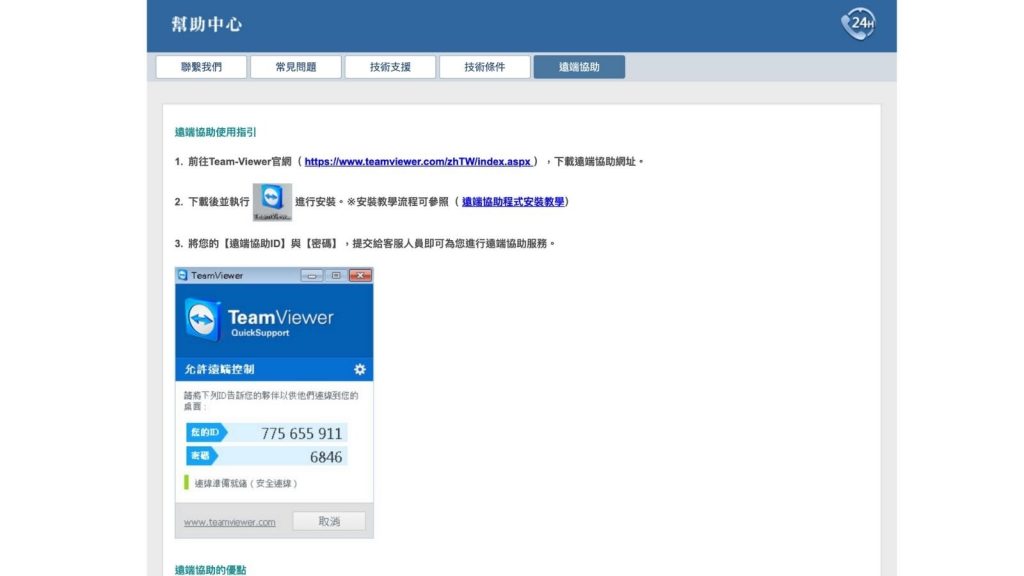Click the small TeamViewer icon in window titlebar

(182, 275)
